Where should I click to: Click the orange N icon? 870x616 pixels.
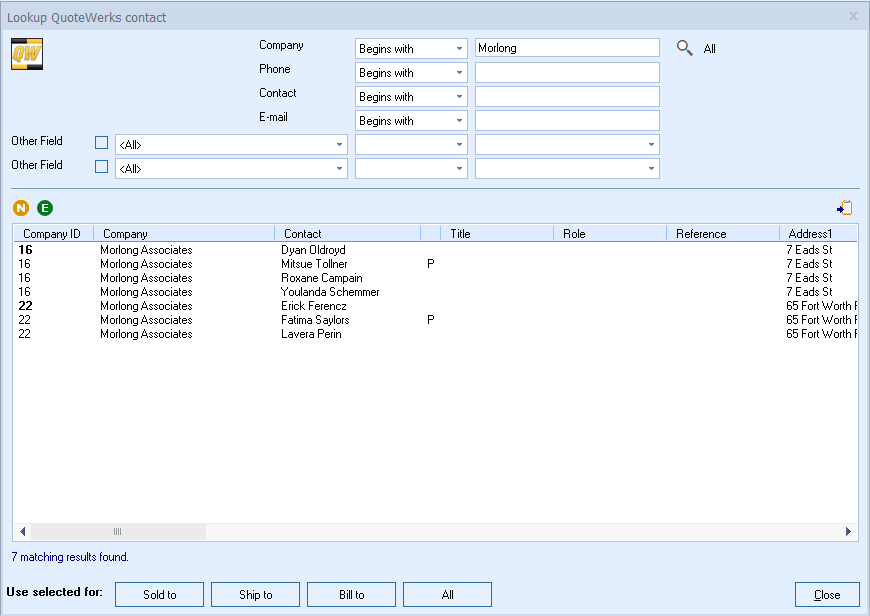21,208
